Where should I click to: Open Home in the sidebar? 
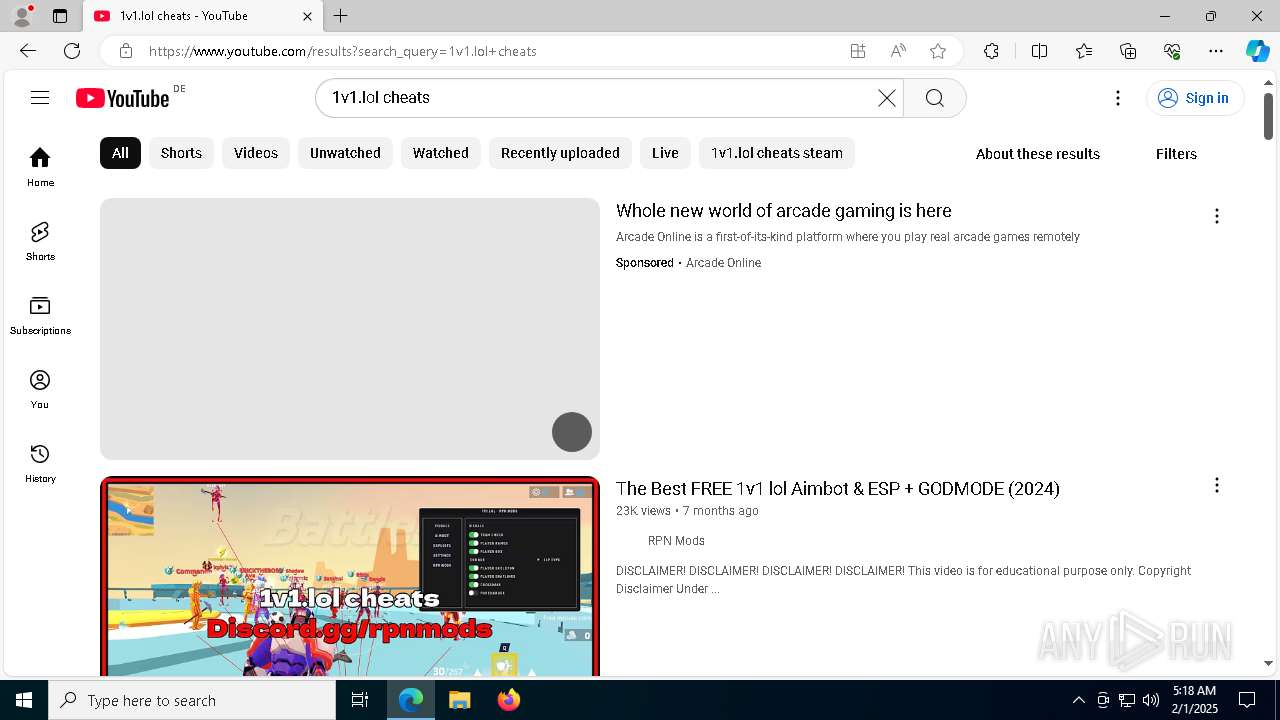tap(40, 167)
